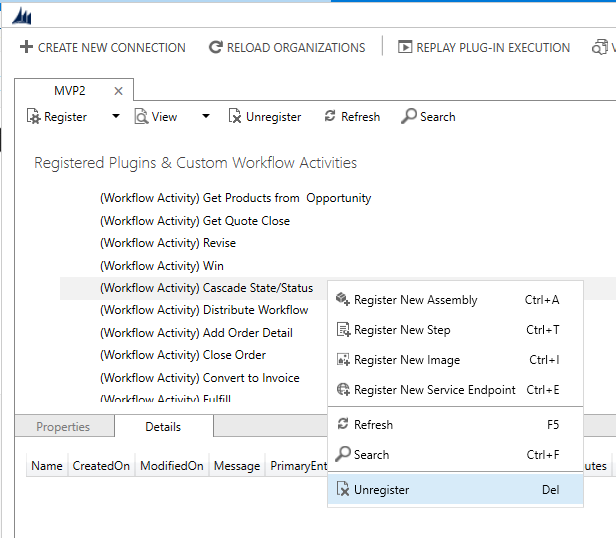Click the Register New Assembly menu icon
616x538 pixels.
[343, 299]
